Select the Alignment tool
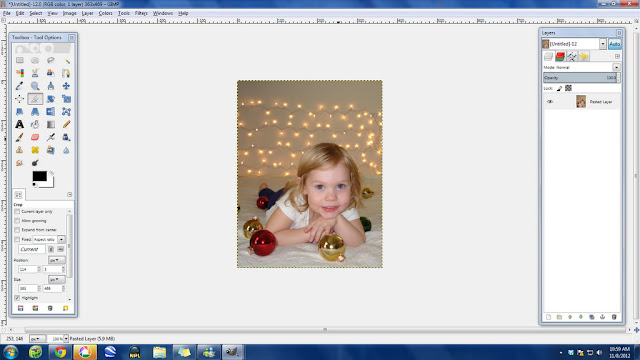Screen dimensions: 640x360 pyautogui.click(x=20, y=99)
